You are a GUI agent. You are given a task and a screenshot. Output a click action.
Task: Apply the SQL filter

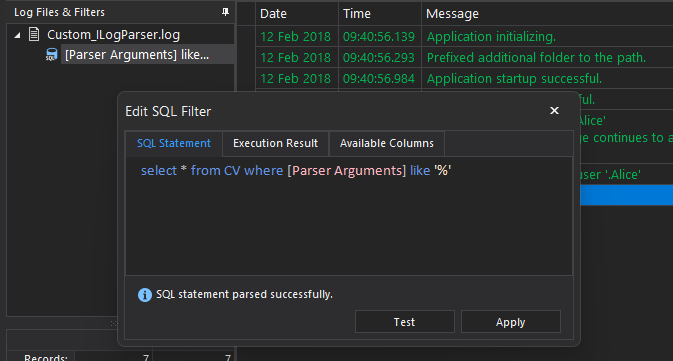click(x=510, y=322)
